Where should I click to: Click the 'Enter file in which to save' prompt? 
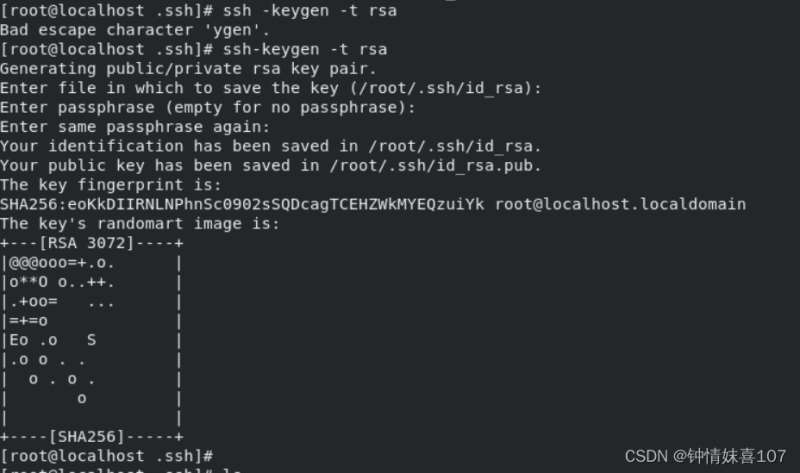click(x=270, y=88)
